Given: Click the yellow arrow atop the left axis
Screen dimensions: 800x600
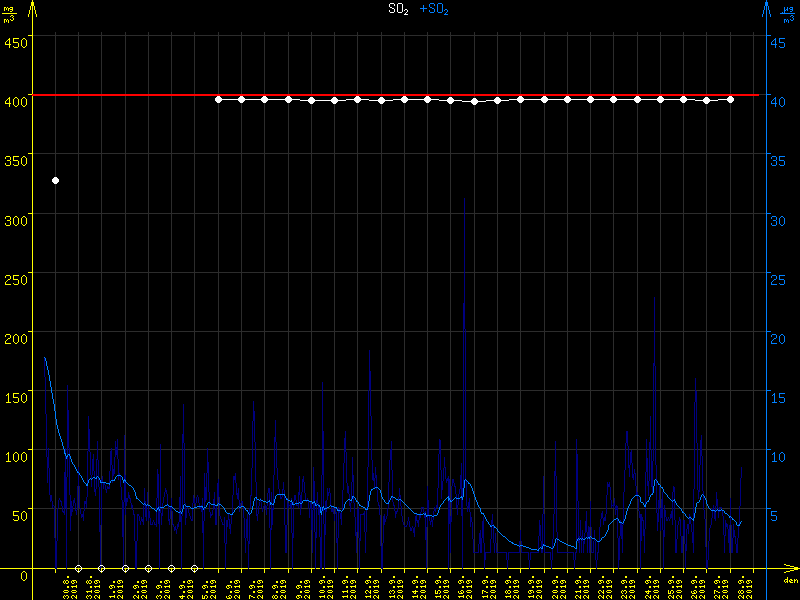Looking at the screenshot, I should point(33,10).
